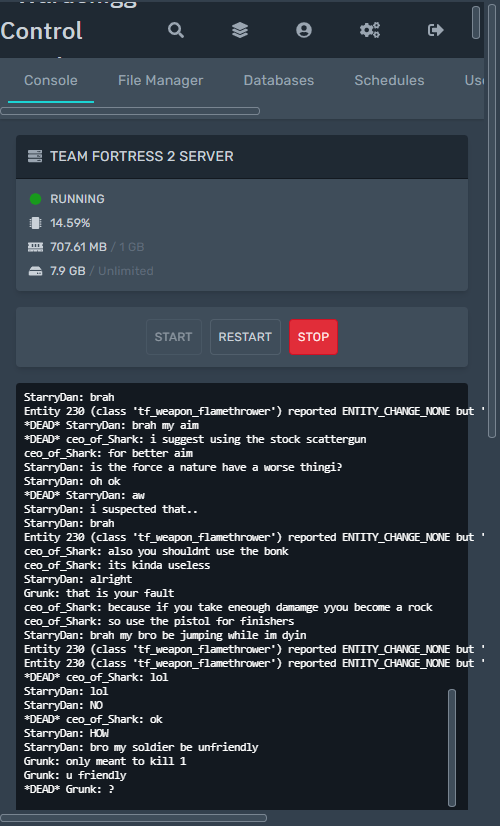This screenshot has height=826, width=500.
Task: Open the account profile icon
Action: click(x=304, y=30)
